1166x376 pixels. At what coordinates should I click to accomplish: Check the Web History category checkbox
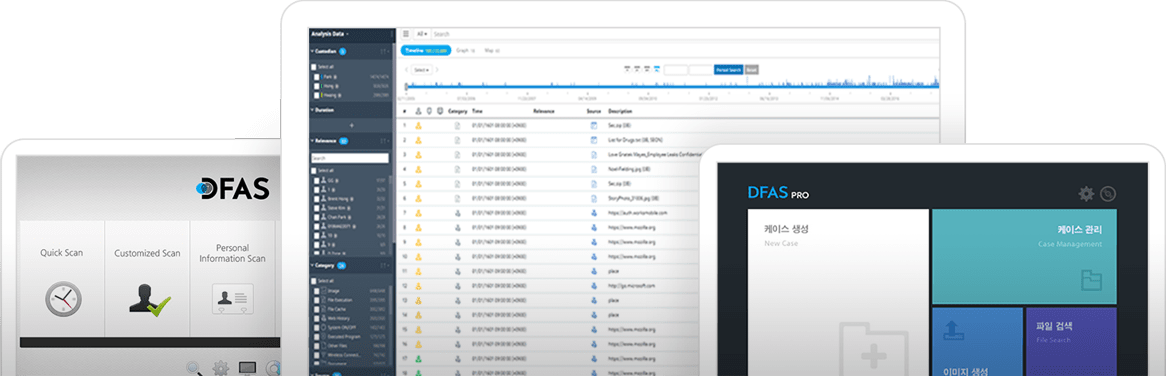click(317, 318)
